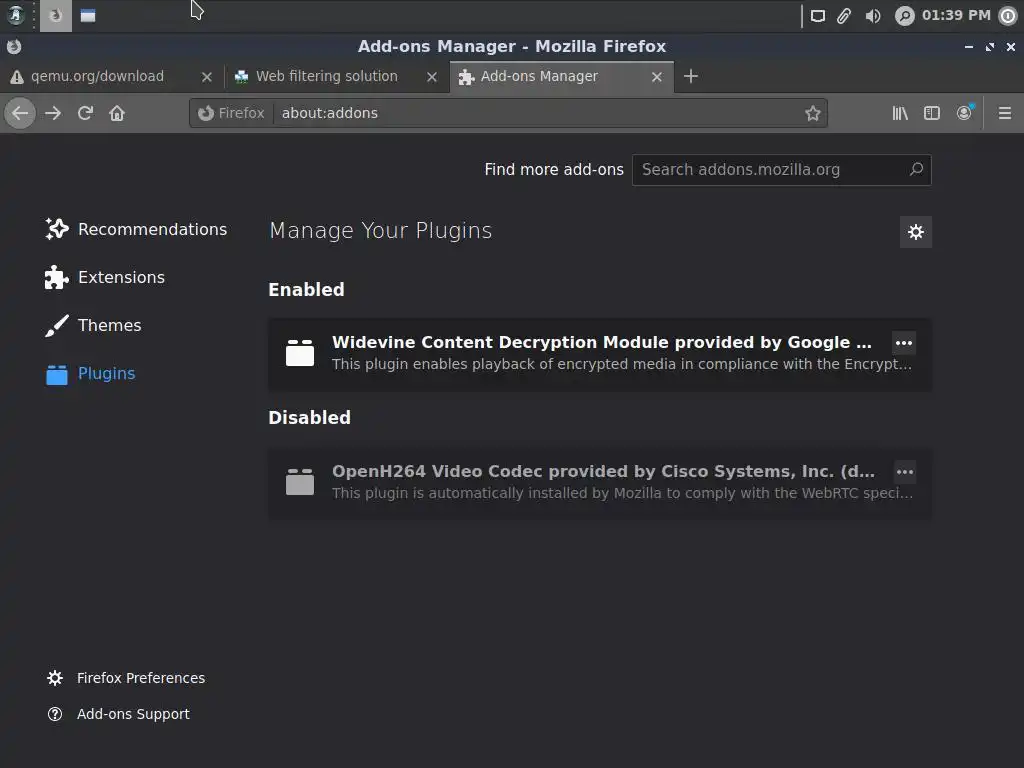Open Widevine plugin more options menu
This screenshot has height=768, width=1024.
coord(904,343)
